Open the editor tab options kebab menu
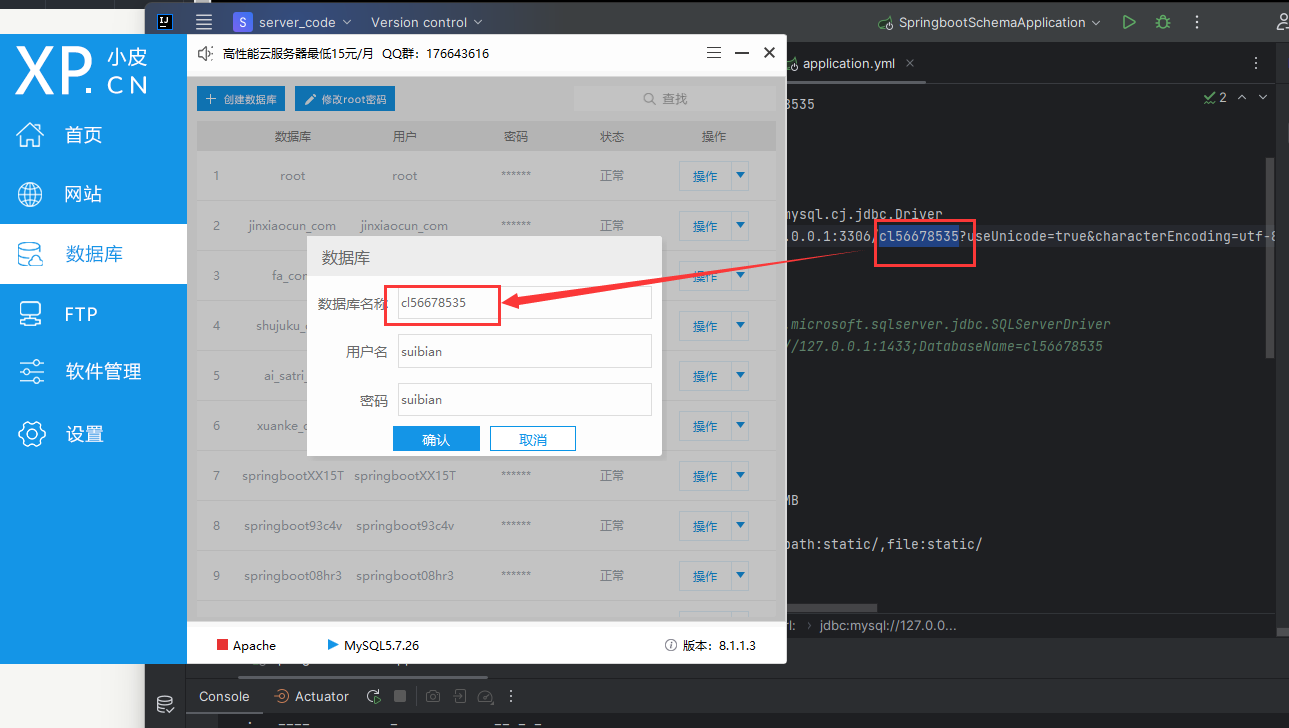The height and width of the screenshot is (728, 1289). click(x=1257, y=63)
